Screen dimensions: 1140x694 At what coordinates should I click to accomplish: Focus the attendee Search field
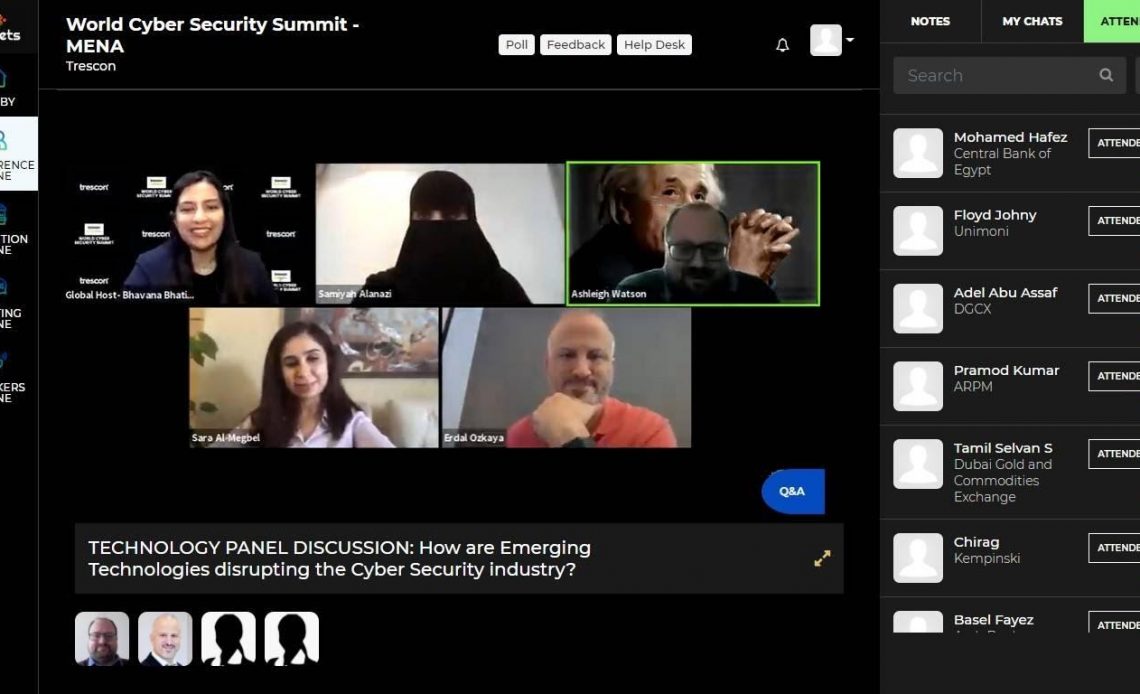(x=1010, y=75)
